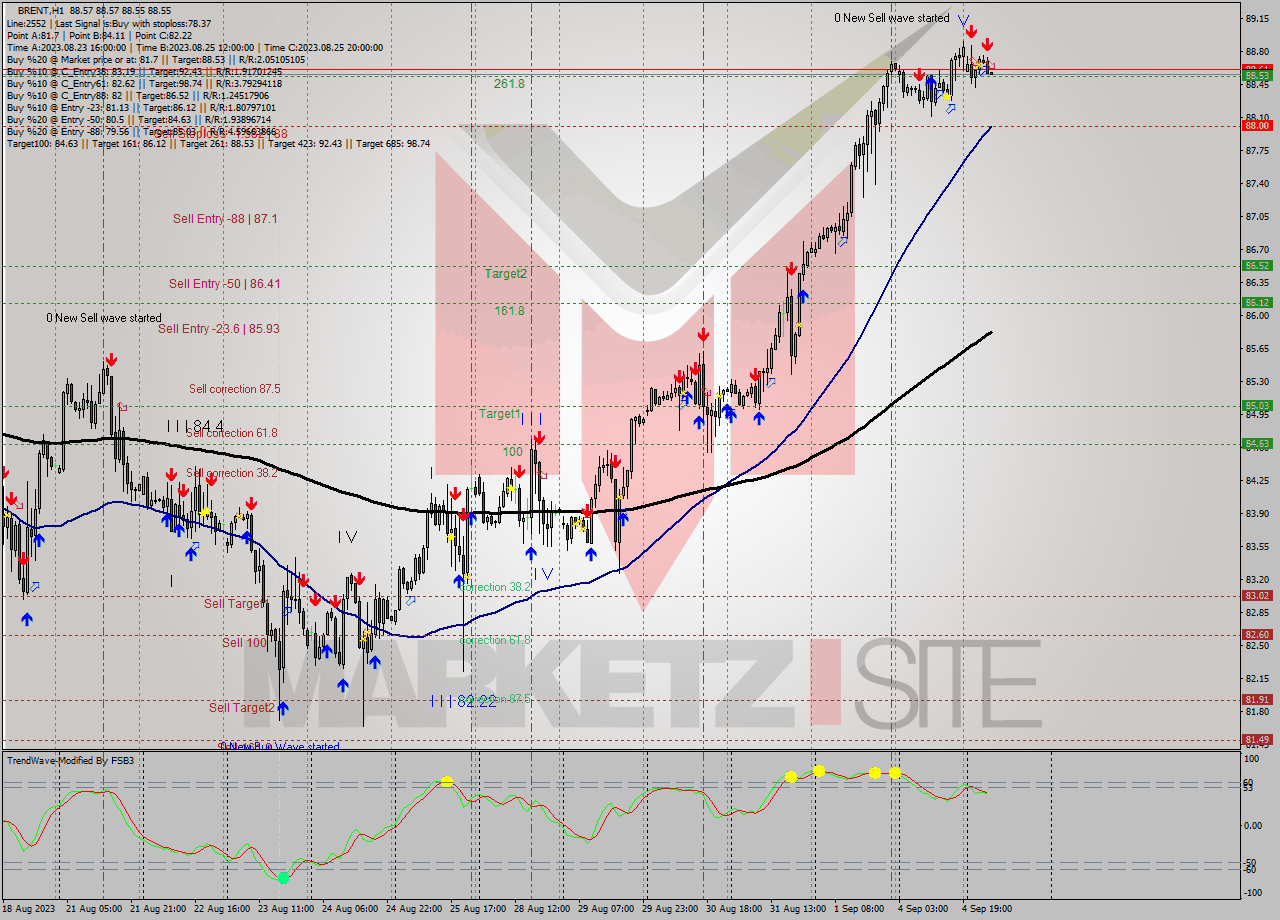Click the '25 Aug 17:00' time axis label
1280x920 pixels.
point(476,909)
